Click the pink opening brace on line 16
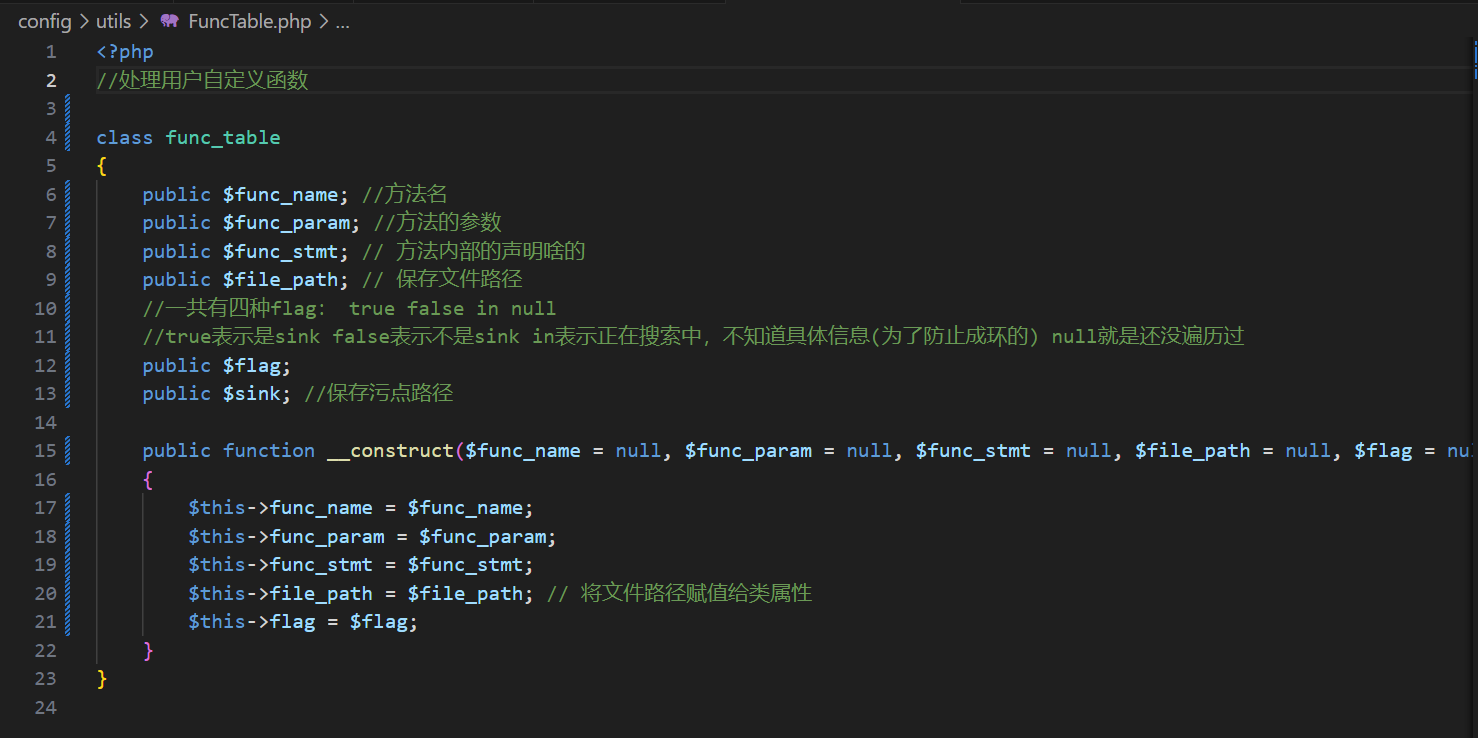Image resolution: width=1478 pixels, height=738 pixels. coord(148,479)
